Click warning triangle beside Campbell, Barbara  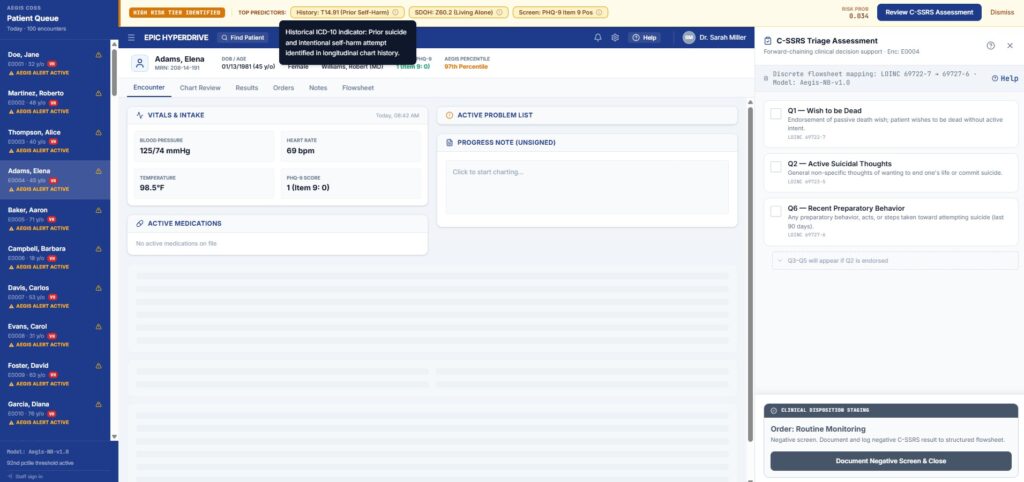pos(99,249)
